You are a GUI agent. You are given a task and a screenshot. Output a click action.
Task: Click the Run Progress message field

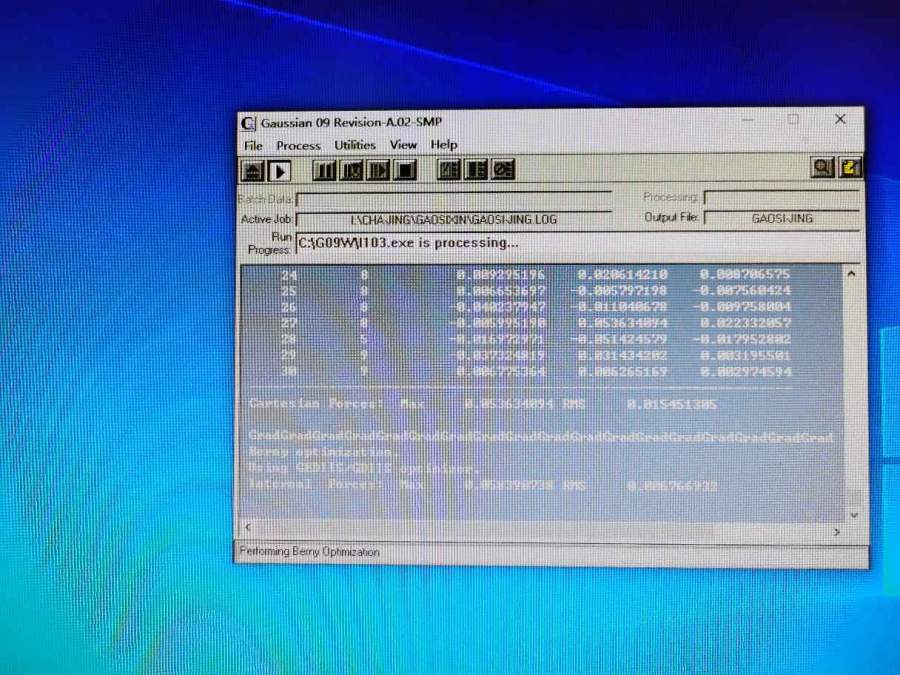click(577, 243)
